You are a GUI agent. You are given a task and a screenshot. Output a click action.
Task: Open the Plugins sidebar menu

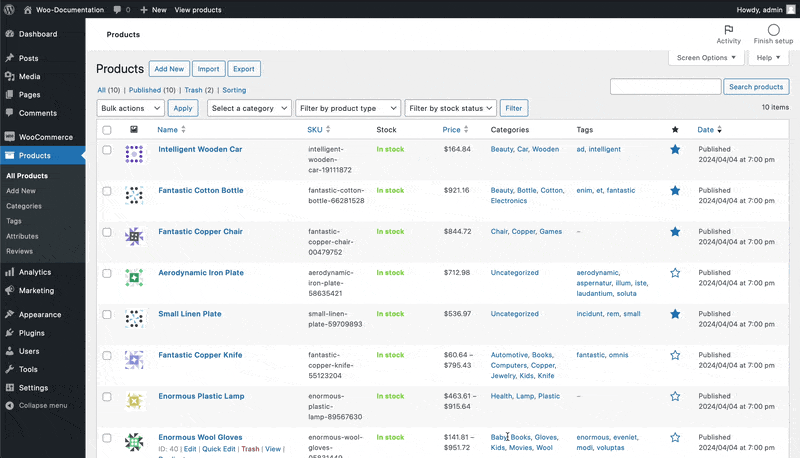(x=43, y=333)
